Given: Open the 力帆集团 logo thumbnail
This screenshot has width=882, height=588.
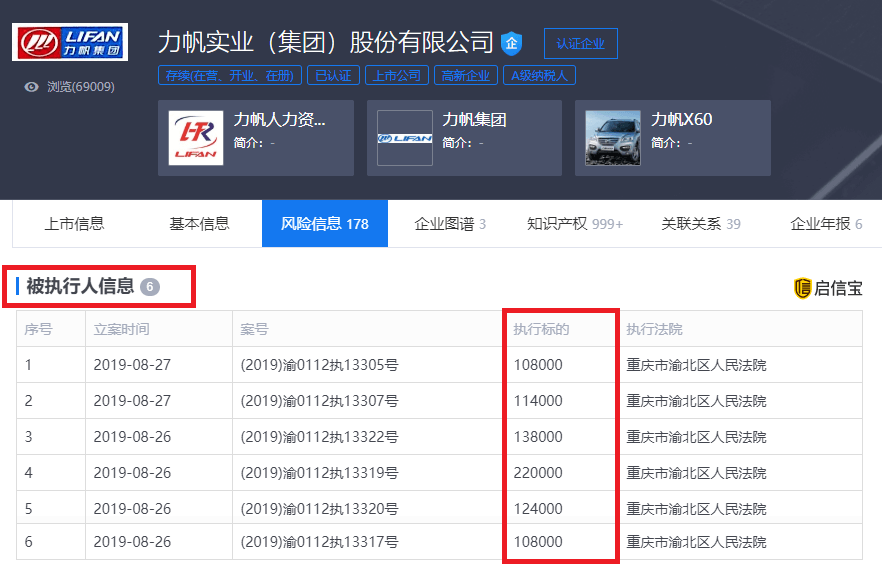Looking at the screenshot, I should 405,138.
